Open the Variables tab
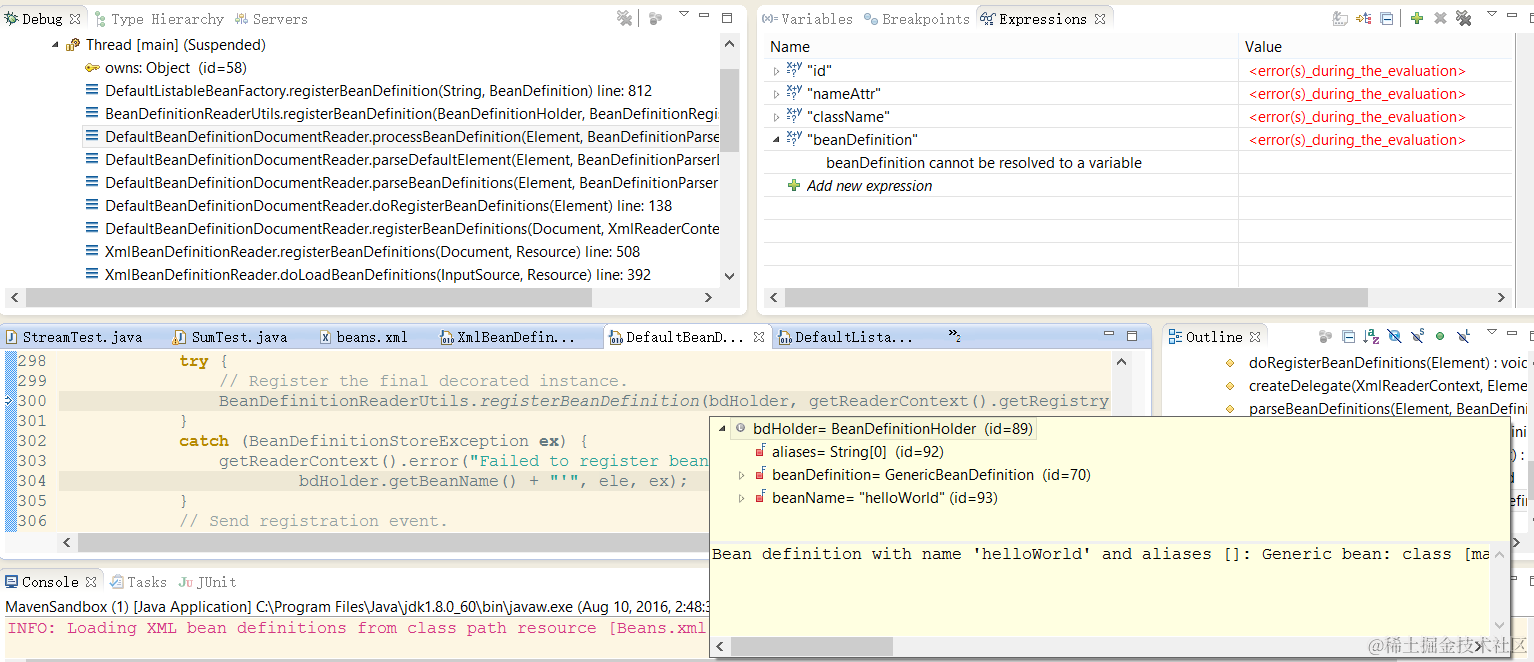Screen dimensions: 1534x662 [x=808, y=19]
